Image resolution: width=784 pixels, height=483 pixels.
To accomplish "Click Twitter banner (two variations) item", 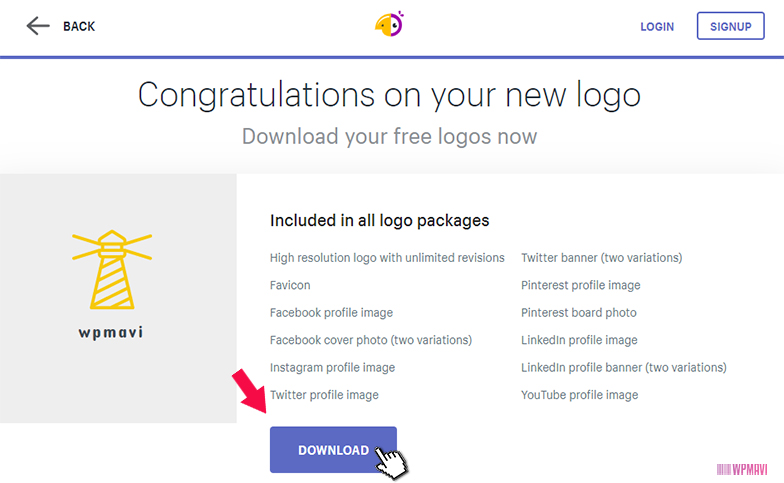I will (602, 258).
